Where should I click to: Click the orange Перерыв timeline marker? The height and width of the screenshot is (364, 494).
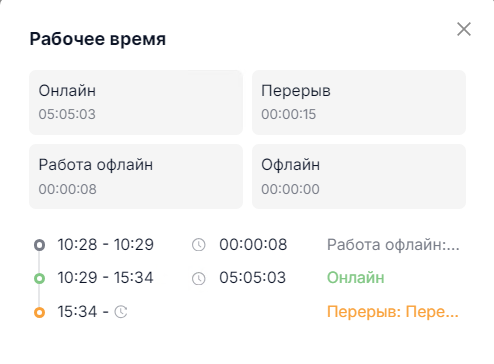click(39, 312)
